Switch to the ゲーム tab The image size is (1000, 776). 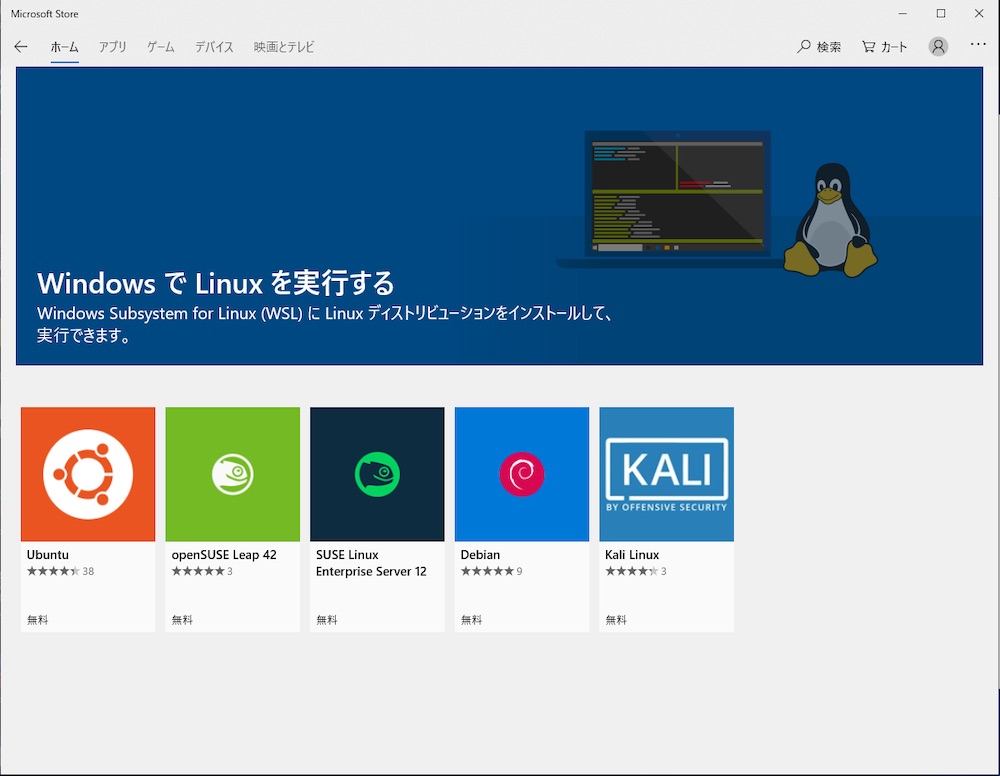coord(161,47)
